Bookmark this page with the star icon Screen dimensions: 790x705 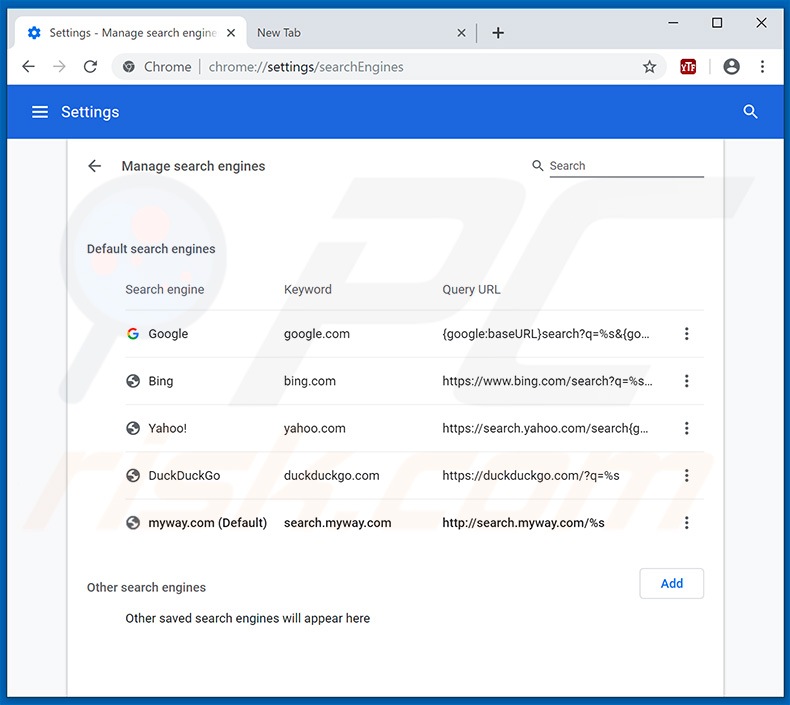[649, 67]
